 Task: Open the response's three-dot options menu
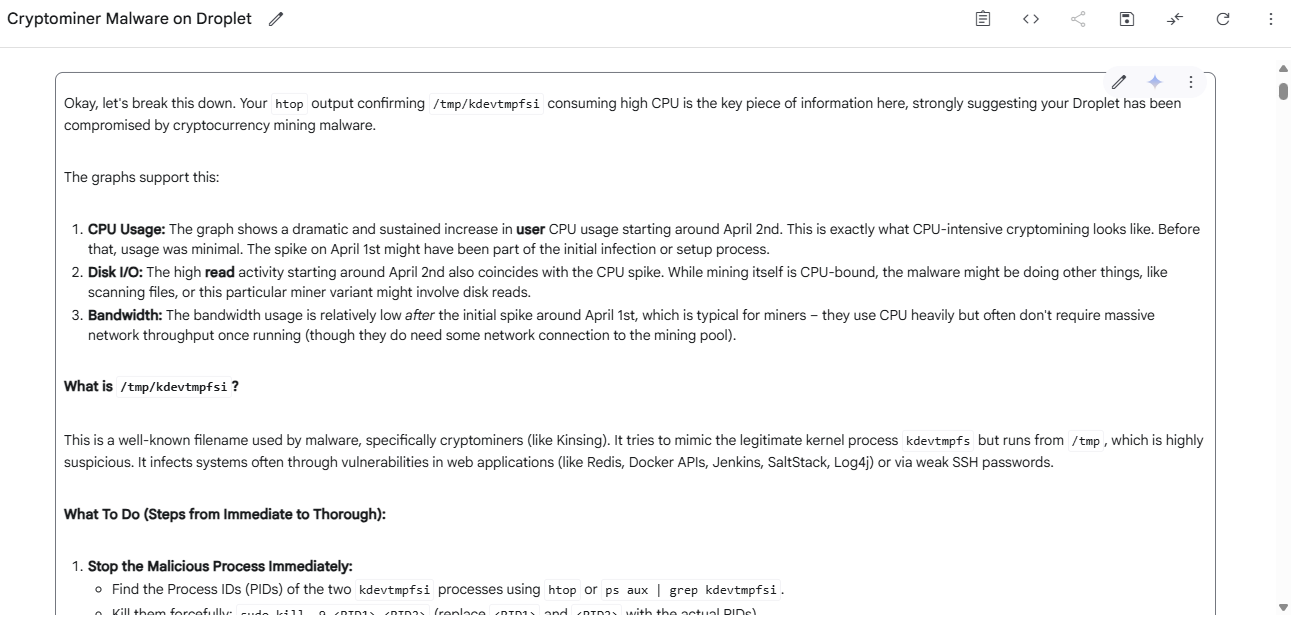tap(1191, 82)
